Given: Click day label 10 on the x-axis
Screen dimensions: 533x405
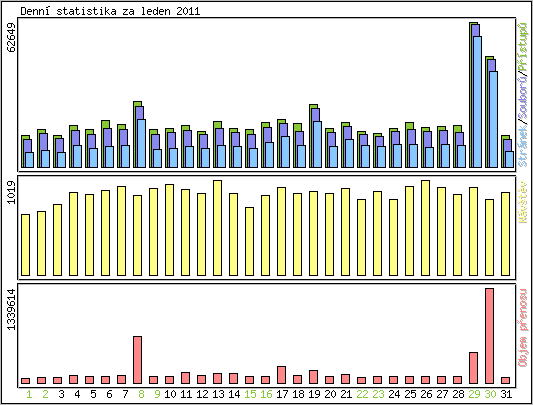Looking at the screenshot, I should tap(170, 394).
